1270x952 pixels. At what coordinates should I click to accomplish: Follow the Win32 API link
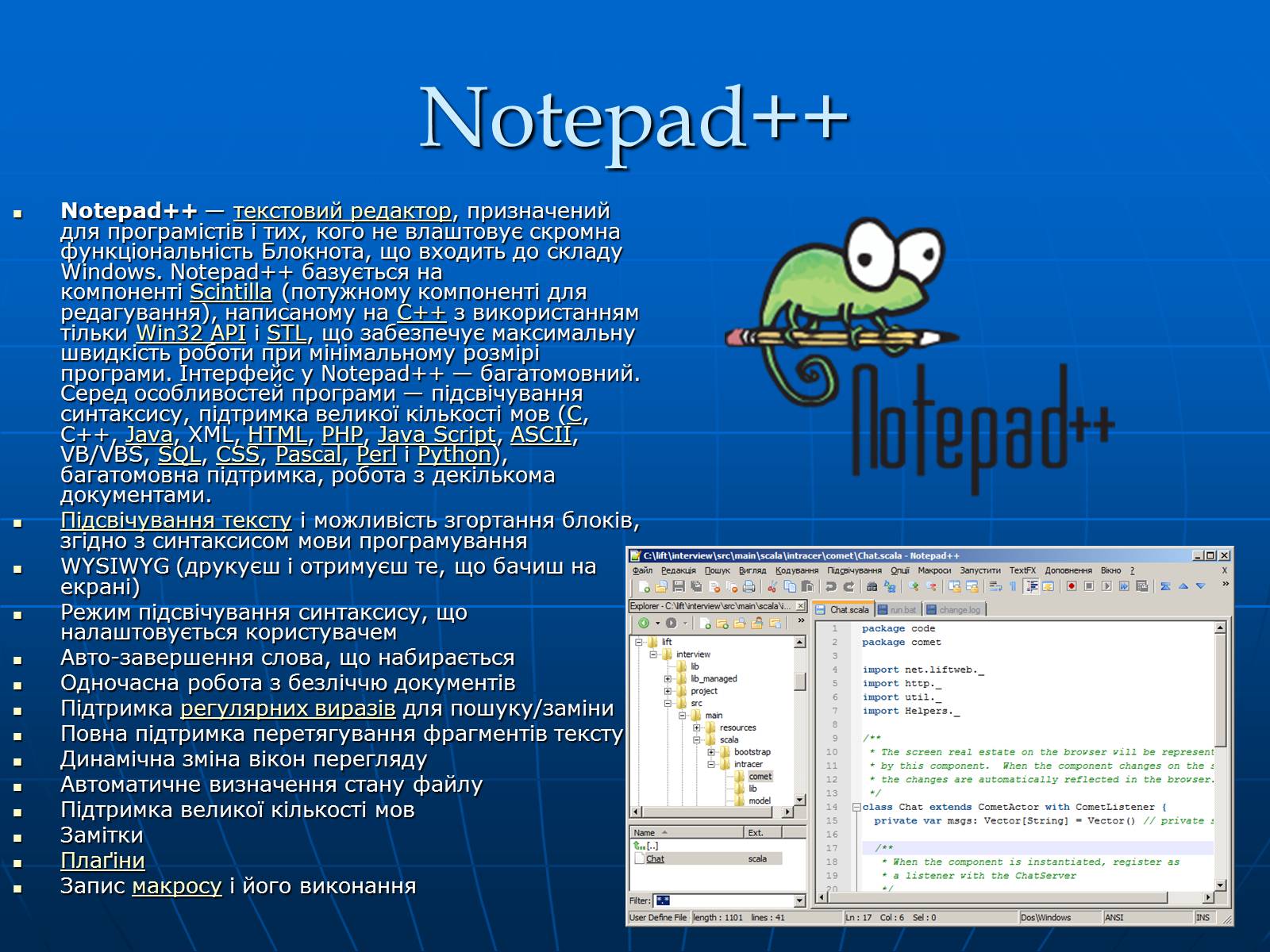click(190, 332)
